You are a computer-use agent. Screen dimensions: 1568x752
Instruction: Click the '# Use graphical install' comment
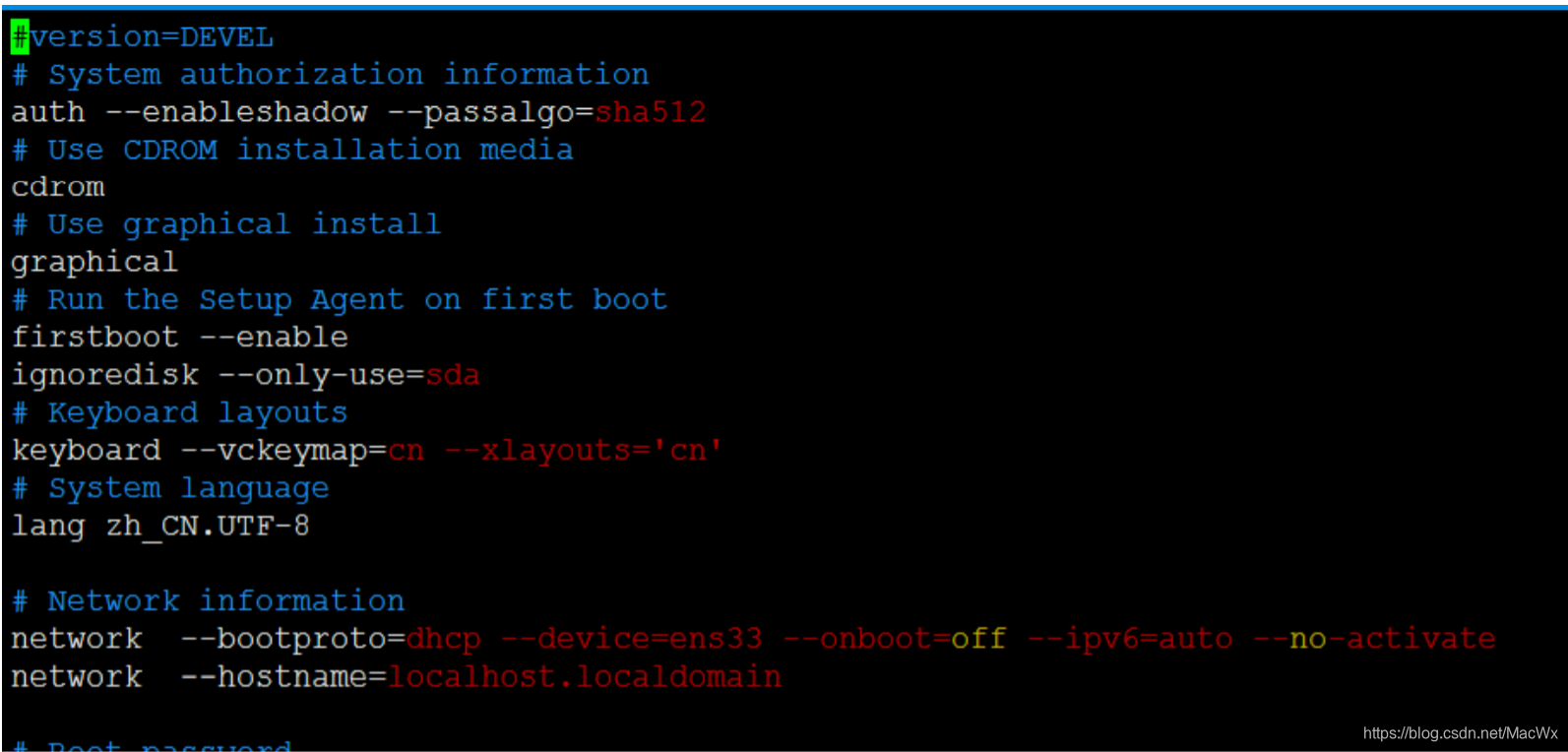coord(226,225)
